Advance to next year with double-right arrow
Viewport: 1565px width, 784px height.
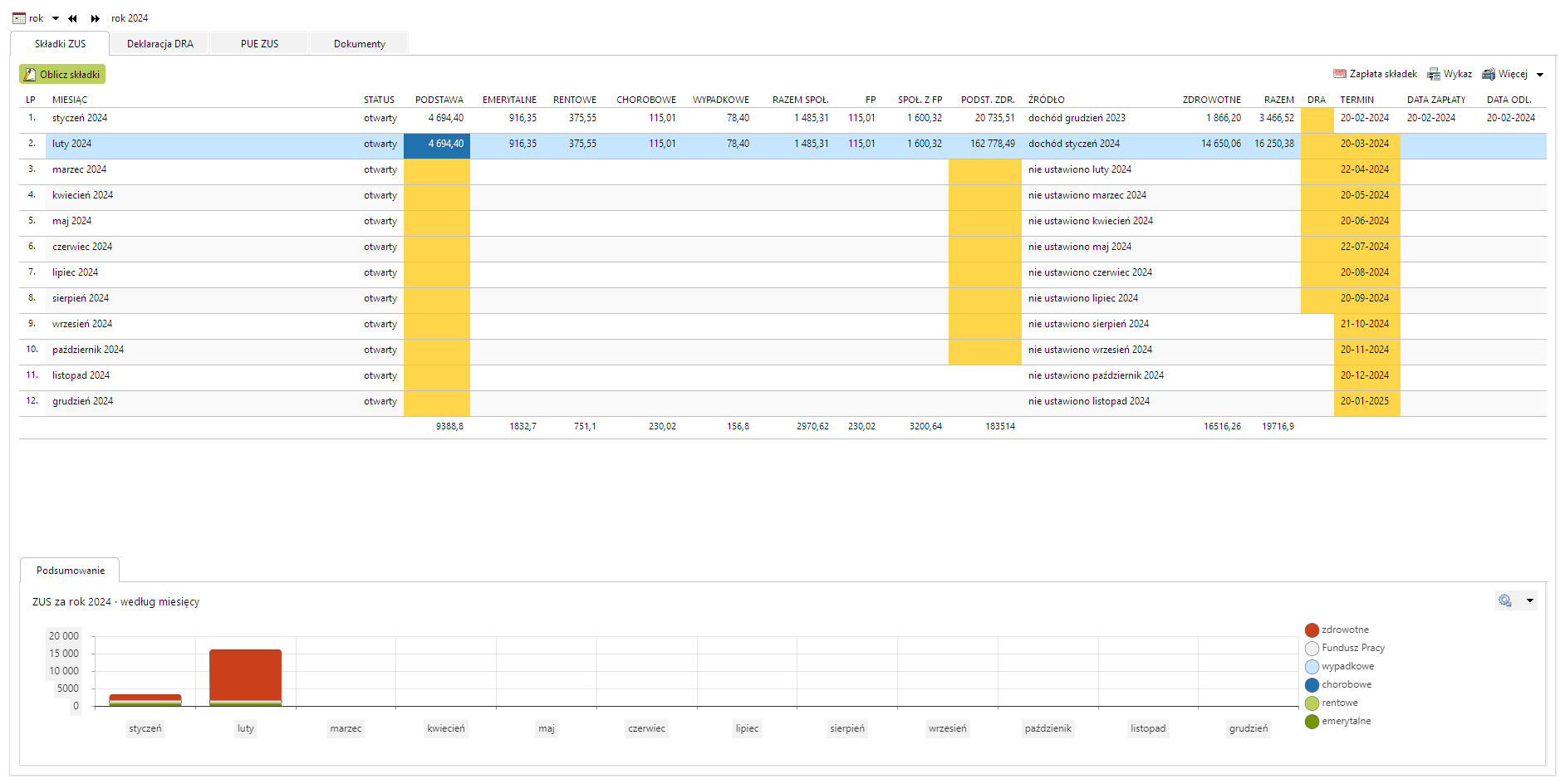(x=95, y=18)
